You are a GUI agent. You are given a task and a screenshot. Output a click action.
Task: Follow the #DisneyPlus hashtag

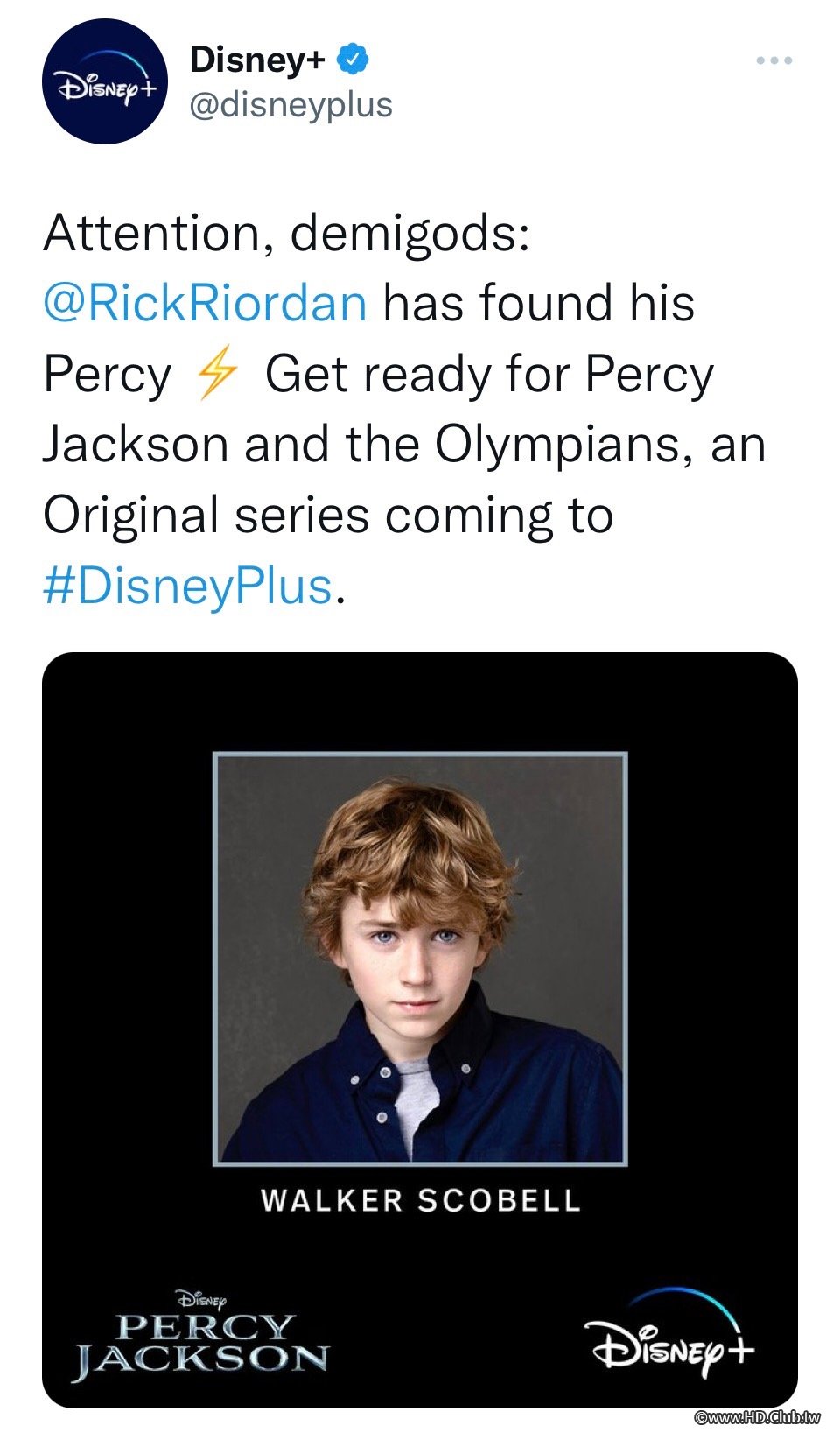(187, 586)
